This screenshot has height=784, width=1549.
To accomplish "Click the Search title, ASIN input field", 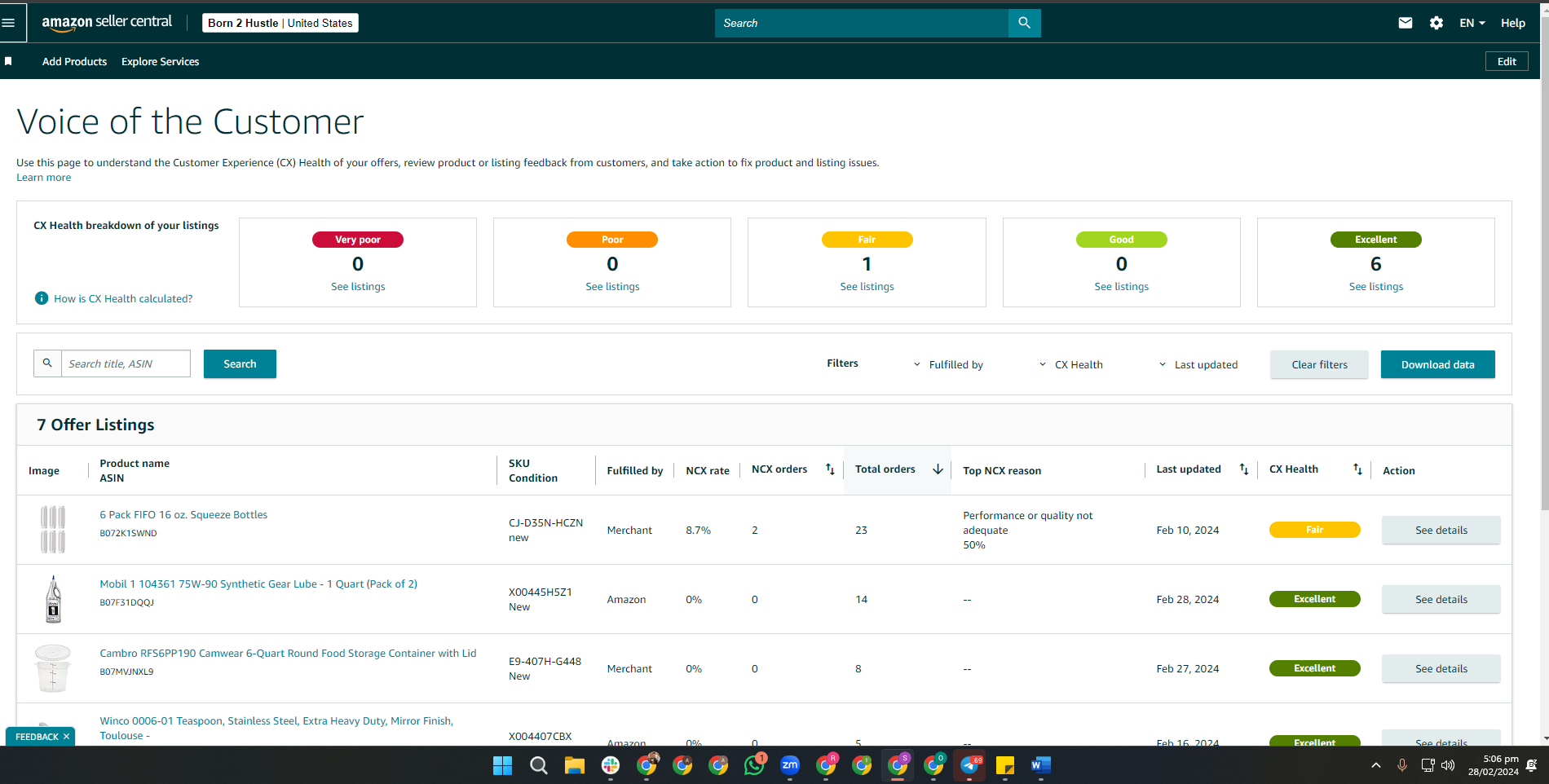I will 126,363.
